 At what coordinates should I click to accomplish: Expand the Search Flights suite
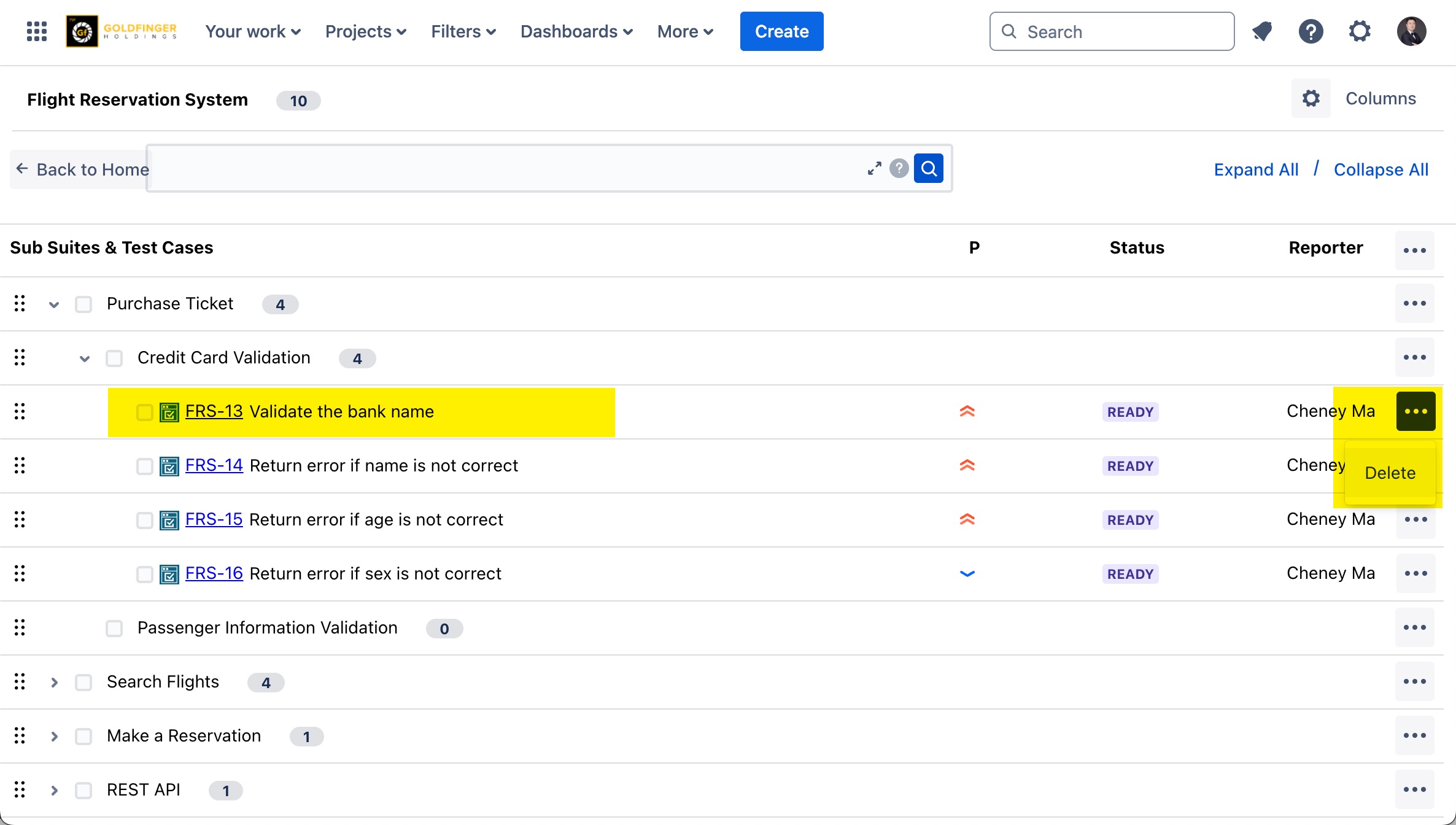pyautogui.click(x=54, y=682)
